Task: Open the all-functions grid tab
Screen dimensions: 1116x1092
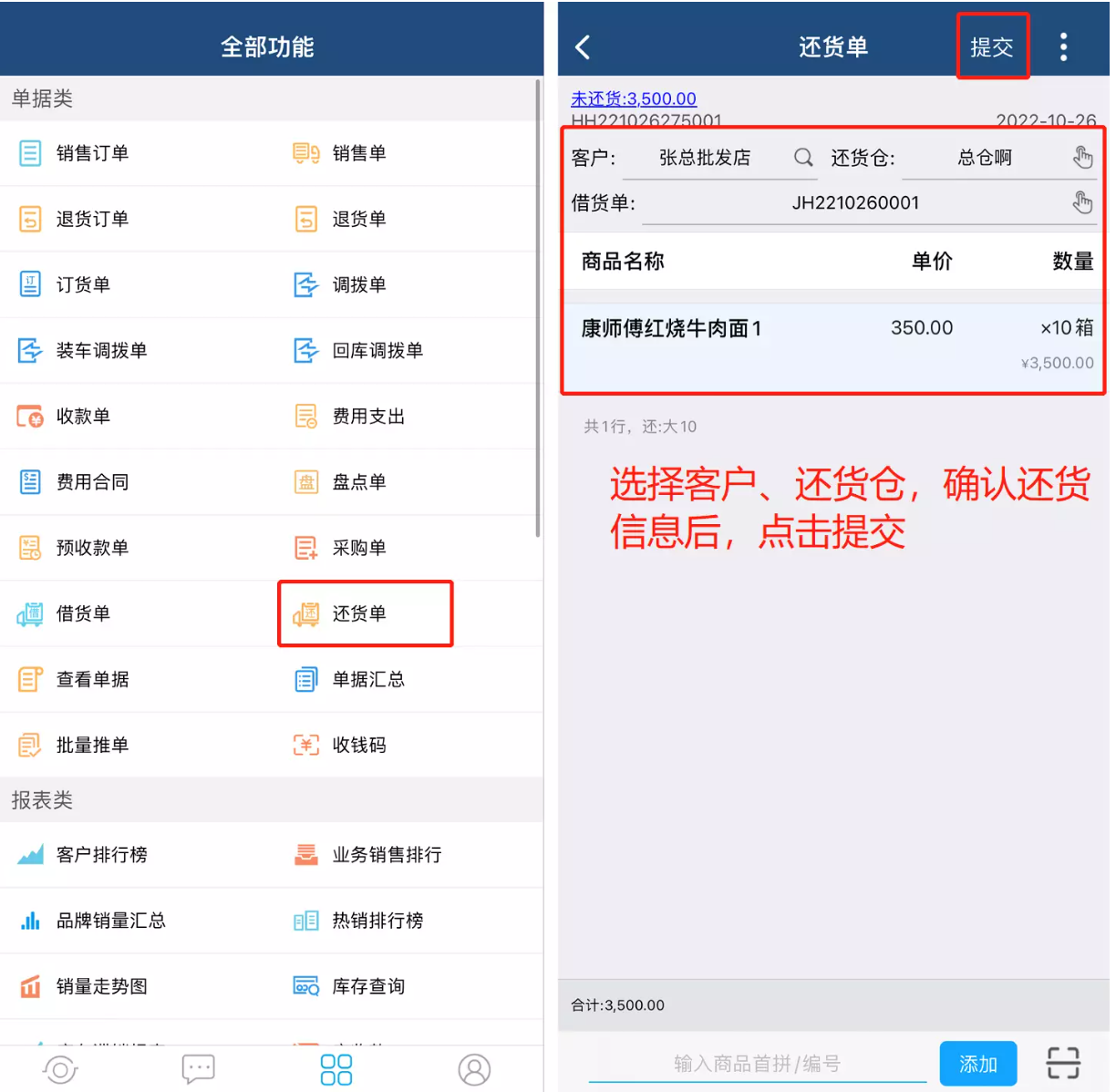Action: coord(336,1068)
